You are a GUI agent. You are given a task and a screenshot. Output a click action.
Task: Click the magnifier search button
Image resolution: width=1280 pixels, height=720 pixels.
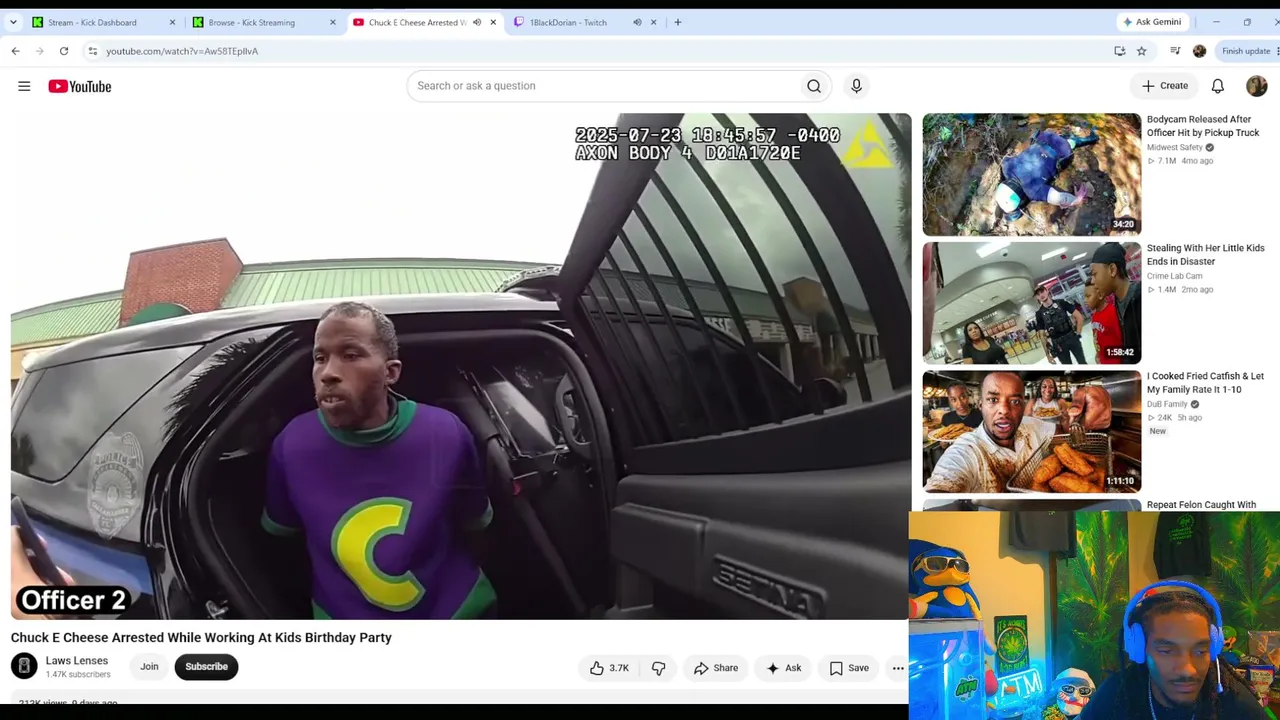point(814,86)
